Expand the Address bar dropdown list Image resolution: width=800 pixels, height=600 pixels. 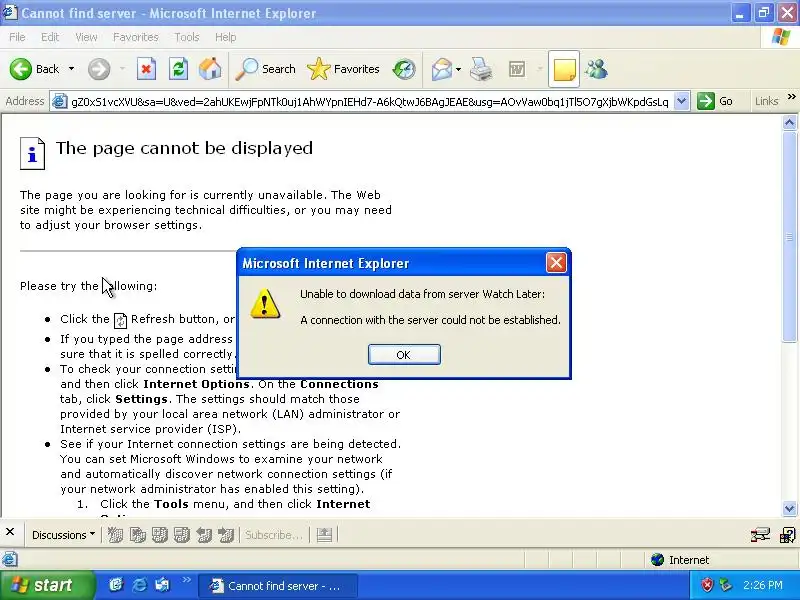pyautogui.click(x=681, y=101)
